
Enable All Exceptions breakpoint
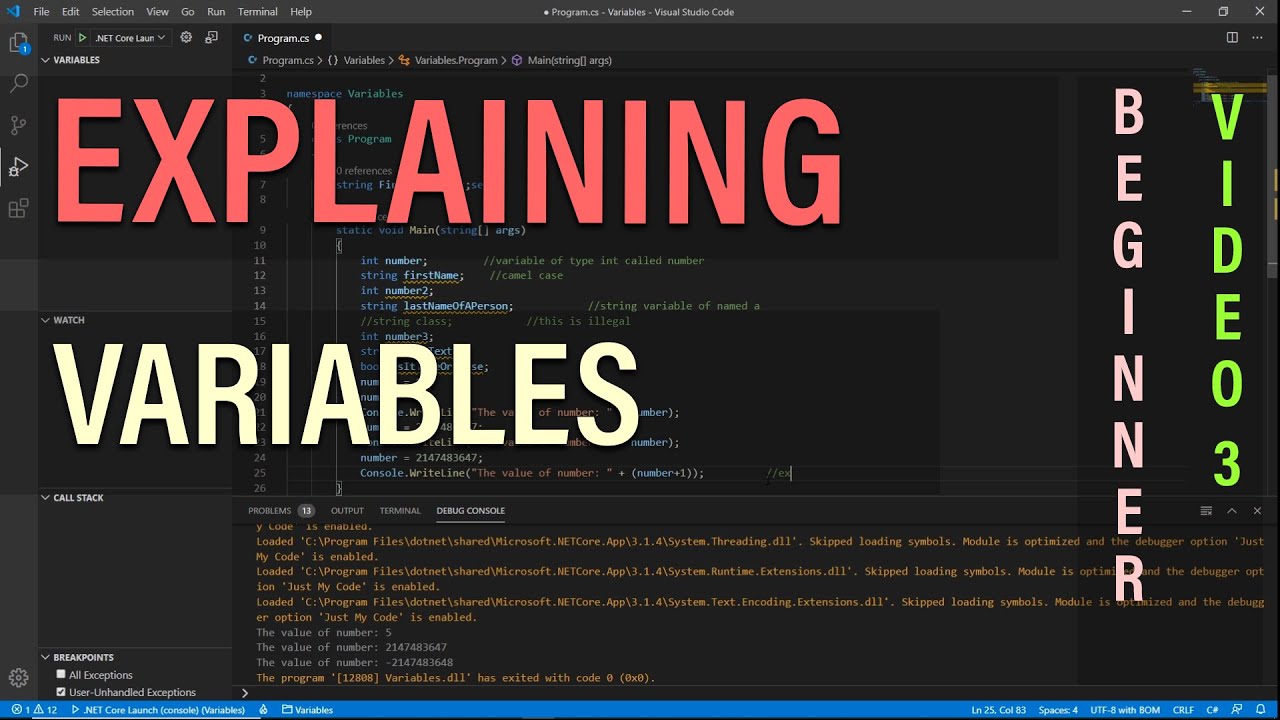(x=61, y=675)
